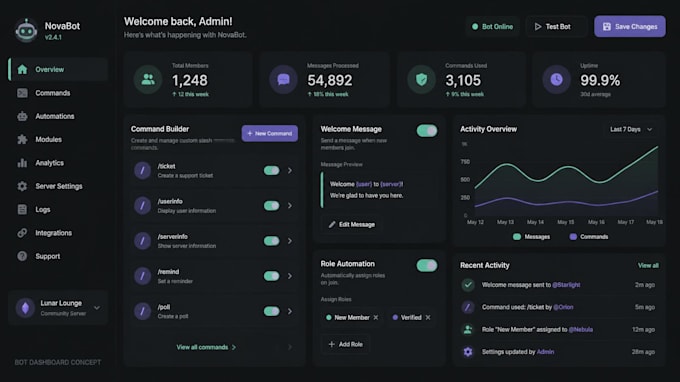Click the slash icon beside /poll
The image size is (680, 382).
point(142,311)
